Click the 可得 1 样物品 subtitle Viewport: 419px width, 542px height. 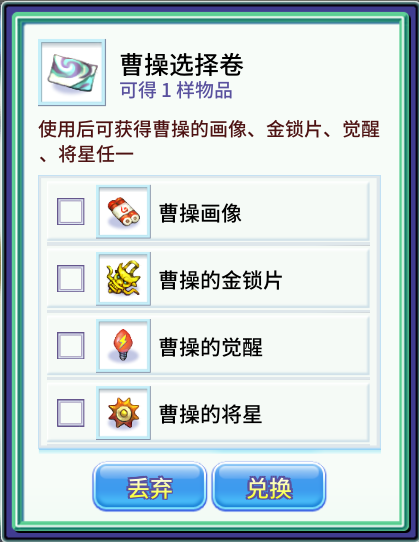176,90
